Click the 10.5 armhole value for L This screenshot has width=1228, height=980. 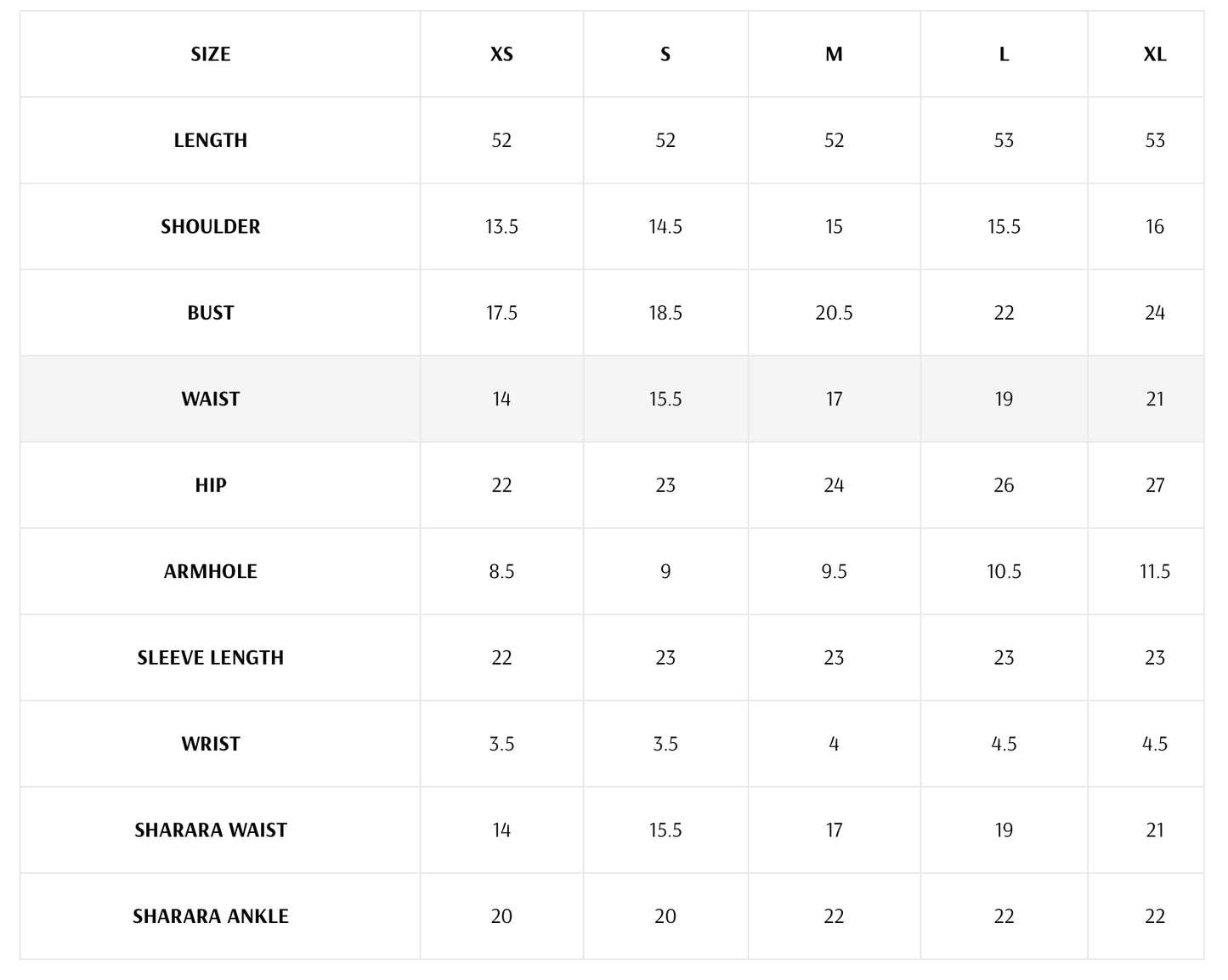[1004, 572]
